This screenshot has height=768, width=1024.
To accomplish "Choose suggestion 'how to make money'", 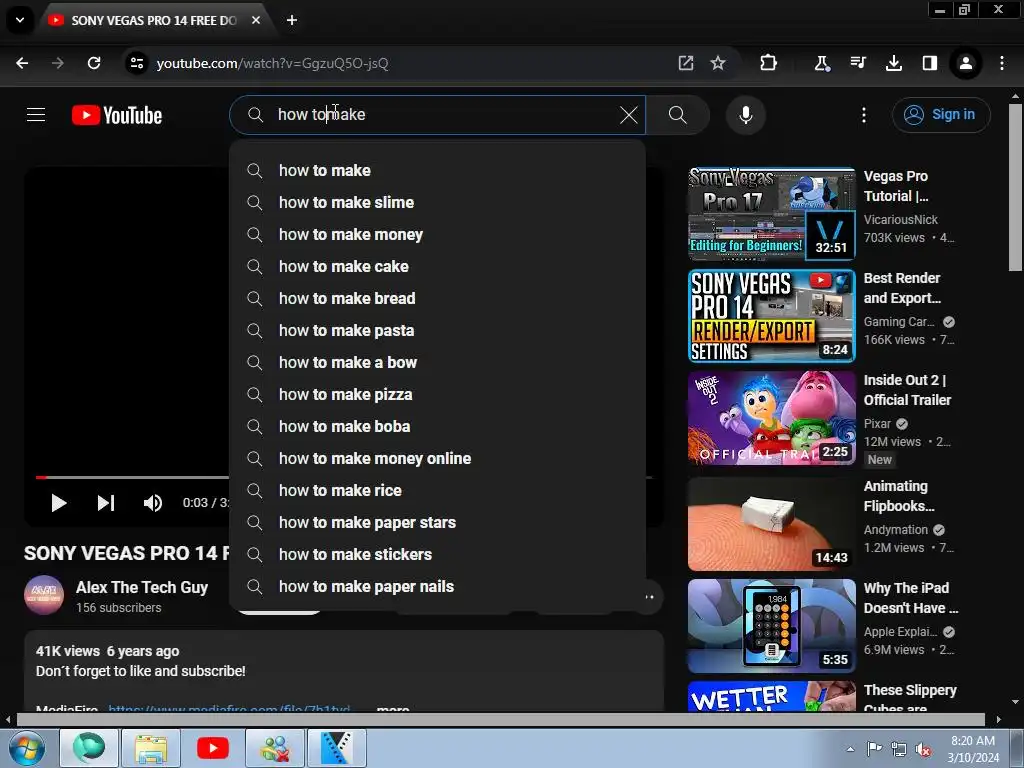I will point(437,234).
